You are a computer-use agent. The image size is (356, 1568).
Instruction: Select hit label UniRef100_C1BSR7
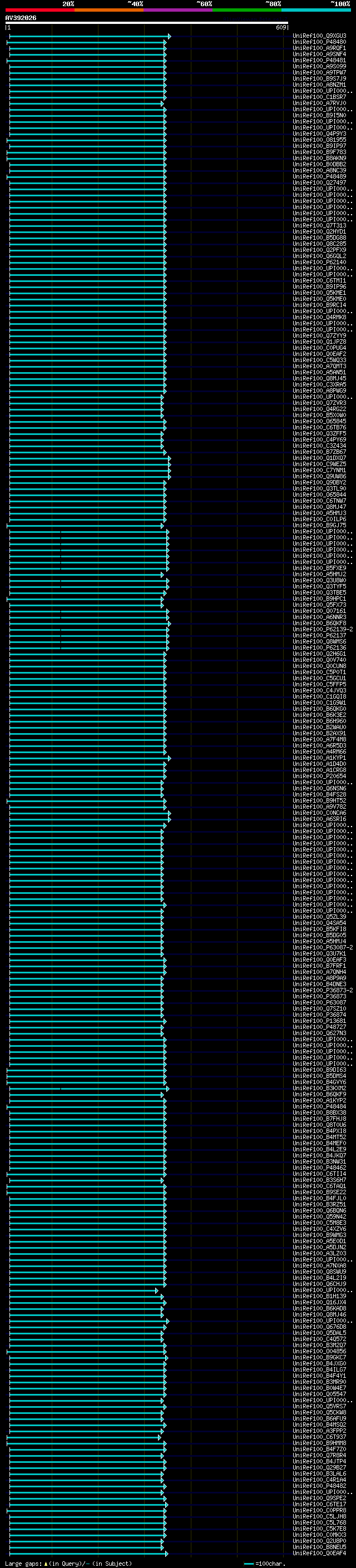coord(319,97)
